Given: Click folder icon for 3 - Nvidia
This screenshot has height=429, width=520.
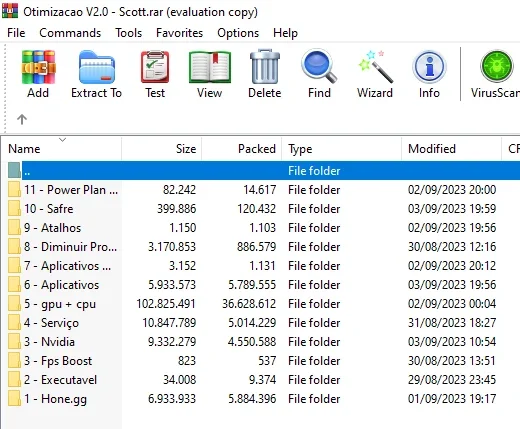Looking at the screenshot, I should [14, 342].
